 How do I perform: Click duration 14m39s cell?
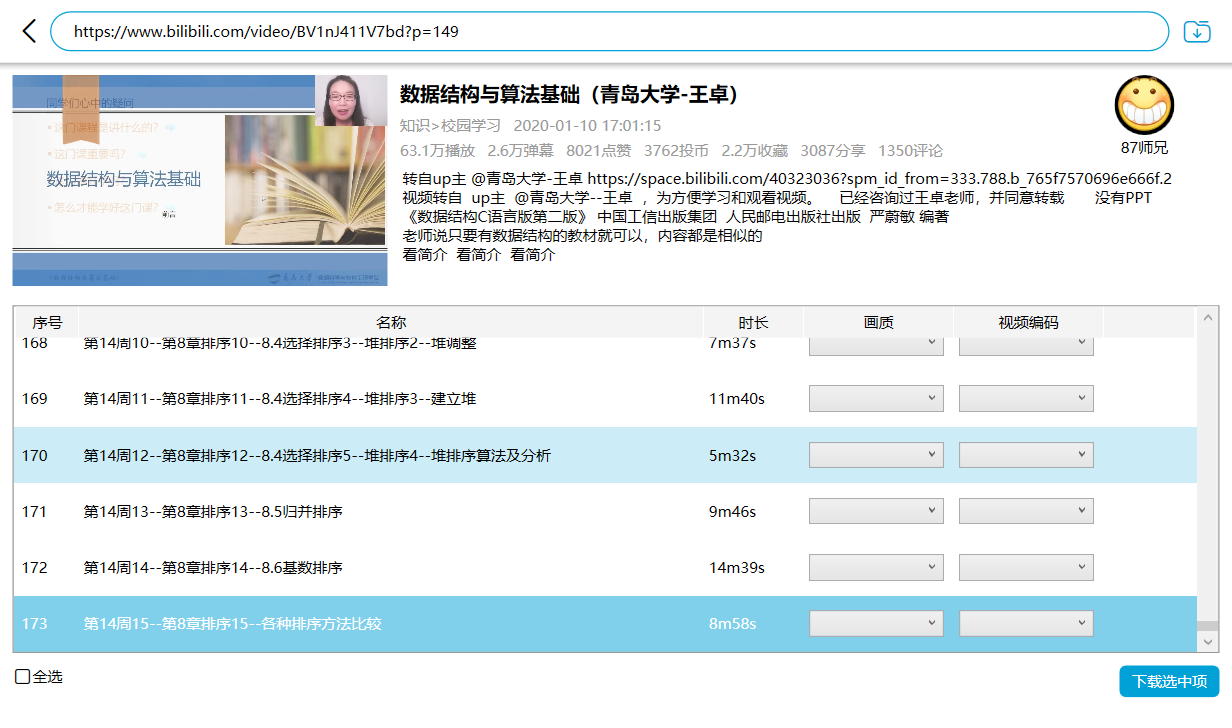click(x=737, y=567)
